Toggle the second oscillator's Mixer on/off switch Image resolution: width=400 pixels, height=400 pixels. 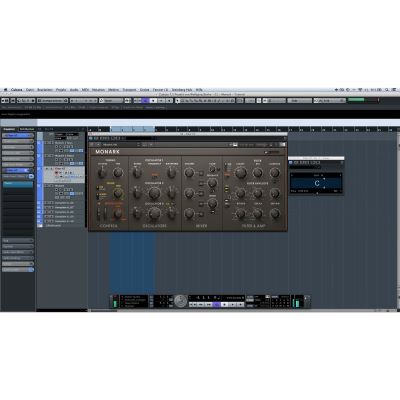click(x=201, y=193)
